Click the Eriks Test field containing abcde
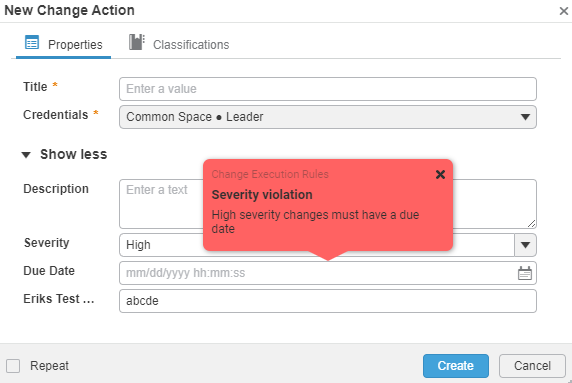The image size is (572, 383). click(328, 301)
